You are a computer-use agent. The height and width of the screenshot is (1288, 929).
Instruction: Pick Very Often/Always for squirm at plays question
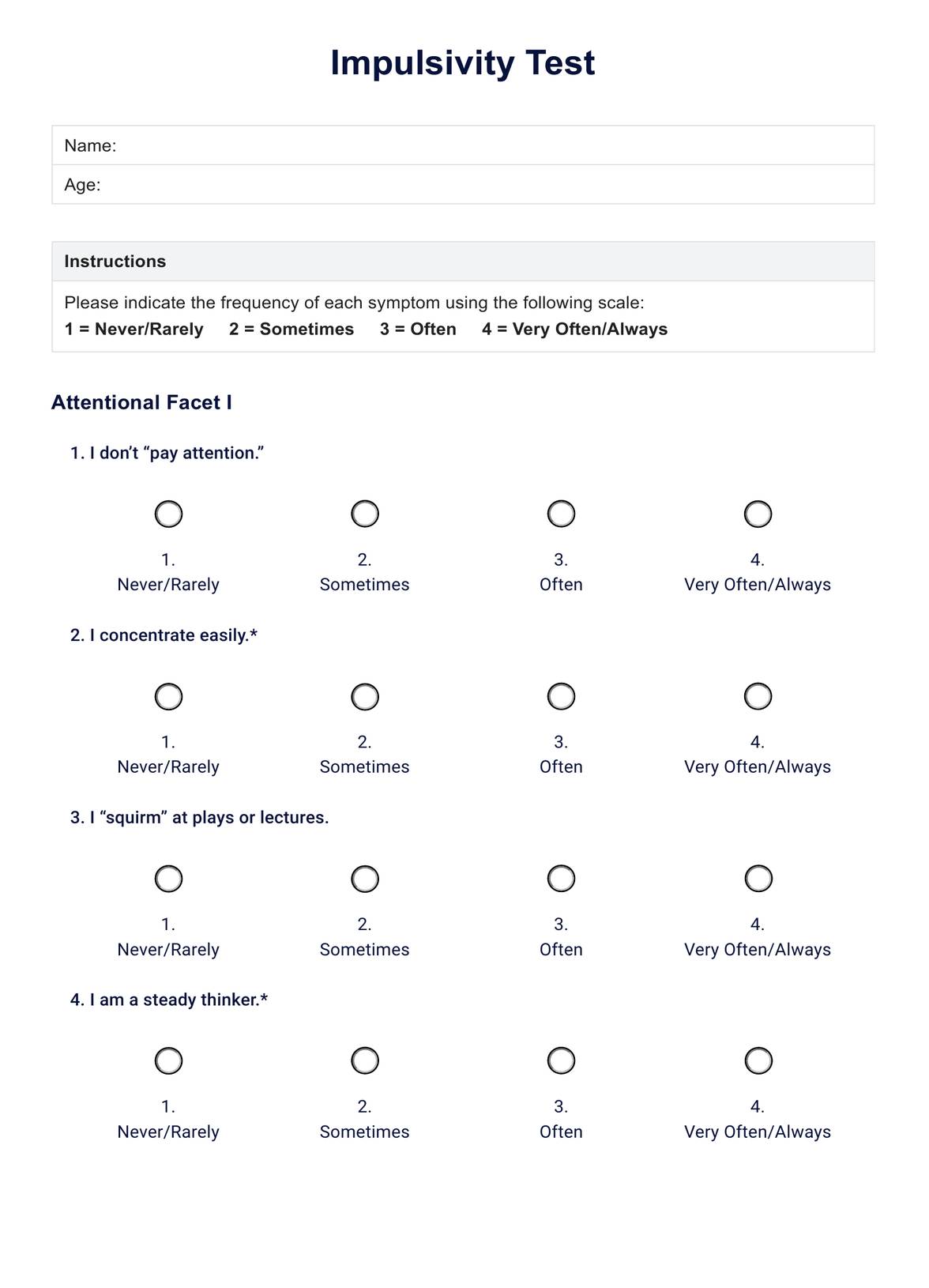pyautogui.click(x=758, y=879)
